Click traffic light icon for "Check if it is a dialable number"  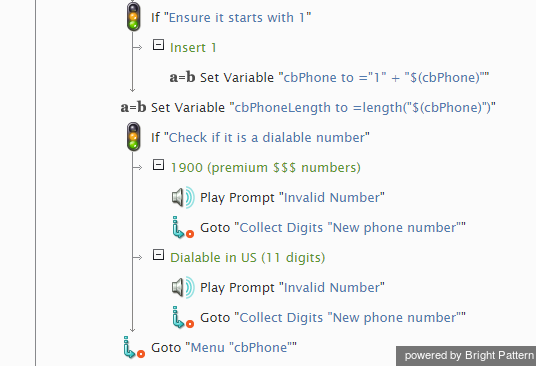pos(134,137)
